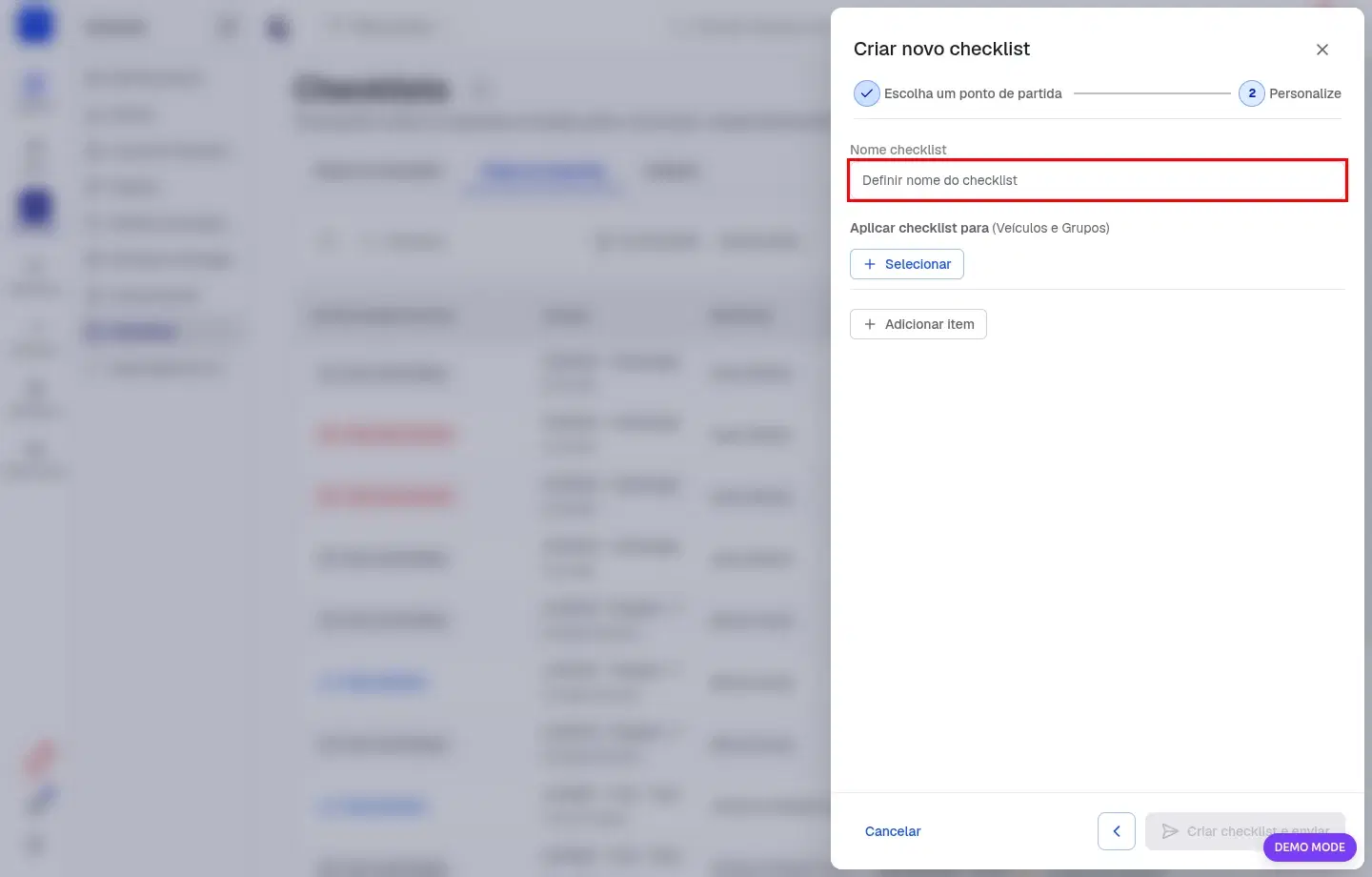Image resolution: width=1372 pixels, height=877 pixels.
Task: Click the 'Aplicar checklist para' label
Action: [919, 228]
